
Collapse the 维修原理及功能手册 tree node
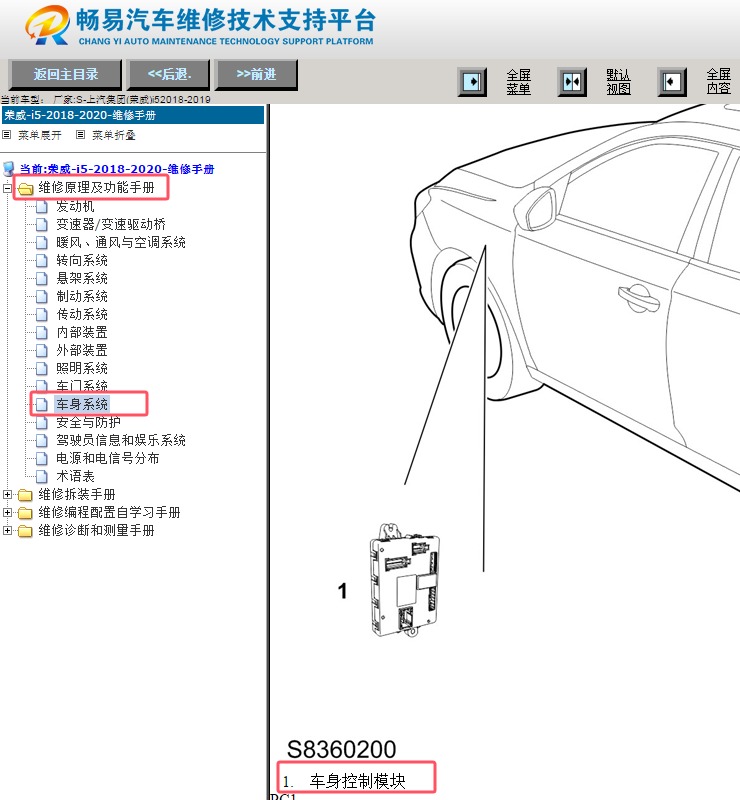pos(7,188)
